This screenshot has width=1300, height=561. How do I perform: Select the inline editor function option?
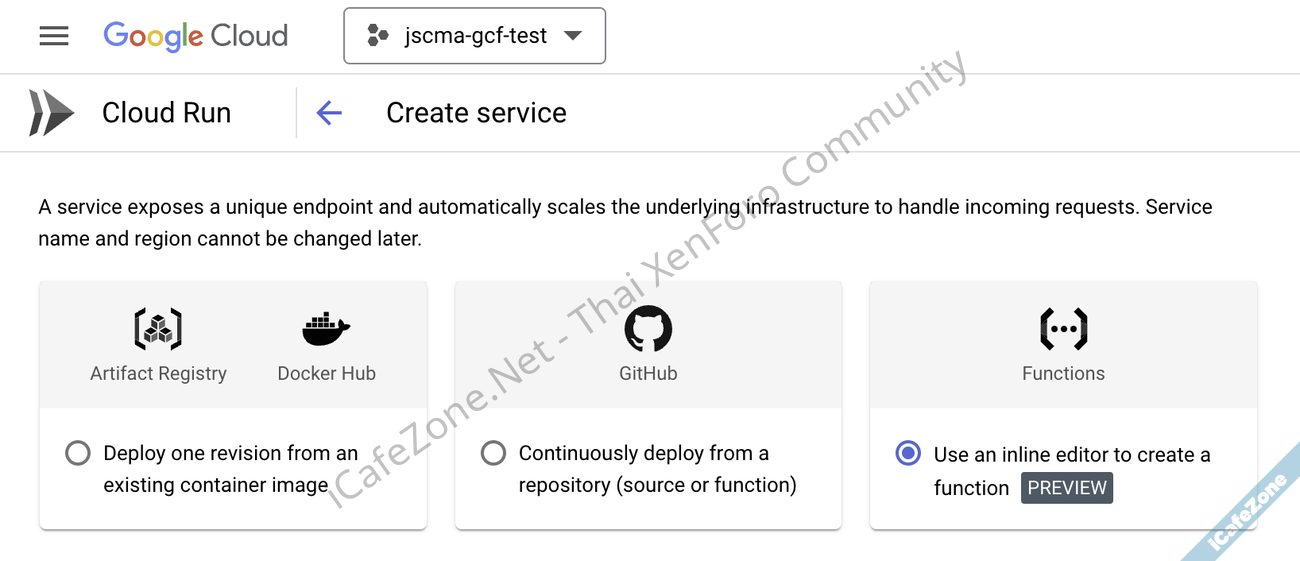click(908, 453)
